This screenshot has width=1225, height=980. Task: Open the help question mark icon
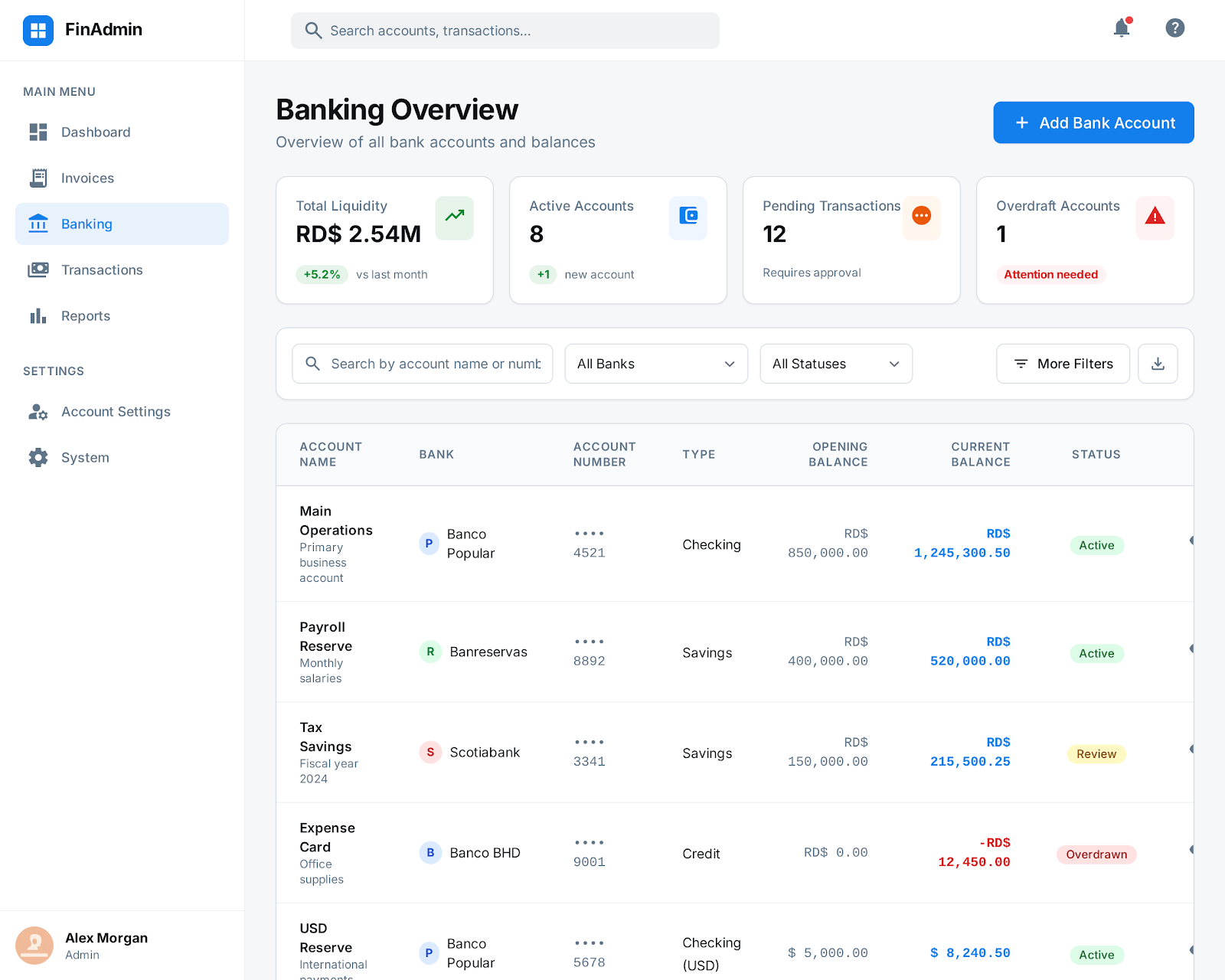tap(1174, 28)
